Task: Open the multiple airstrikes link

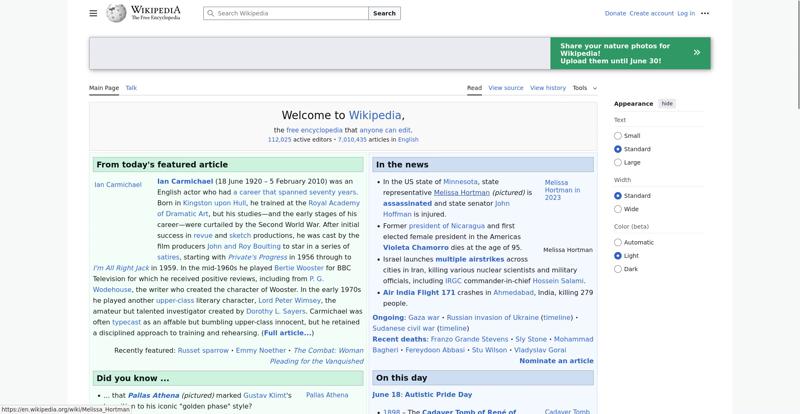Action: 469,259
